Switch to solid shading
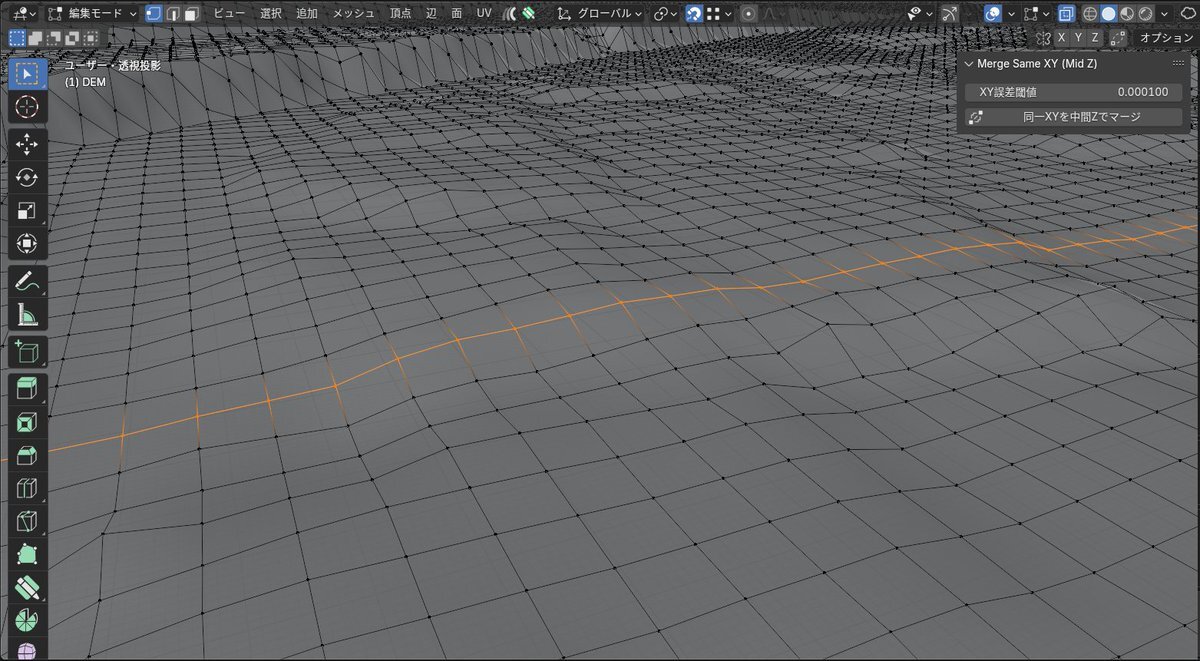Image resolution: width=1200 pixels, height=661 pixels. pos(1108,14)
